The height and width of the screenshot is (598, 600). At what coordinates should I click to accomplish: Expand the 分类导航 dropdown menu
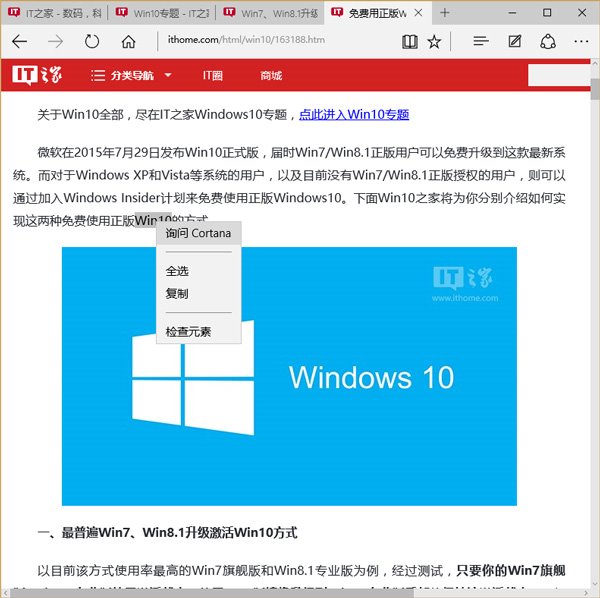click(x=131, y=76)
